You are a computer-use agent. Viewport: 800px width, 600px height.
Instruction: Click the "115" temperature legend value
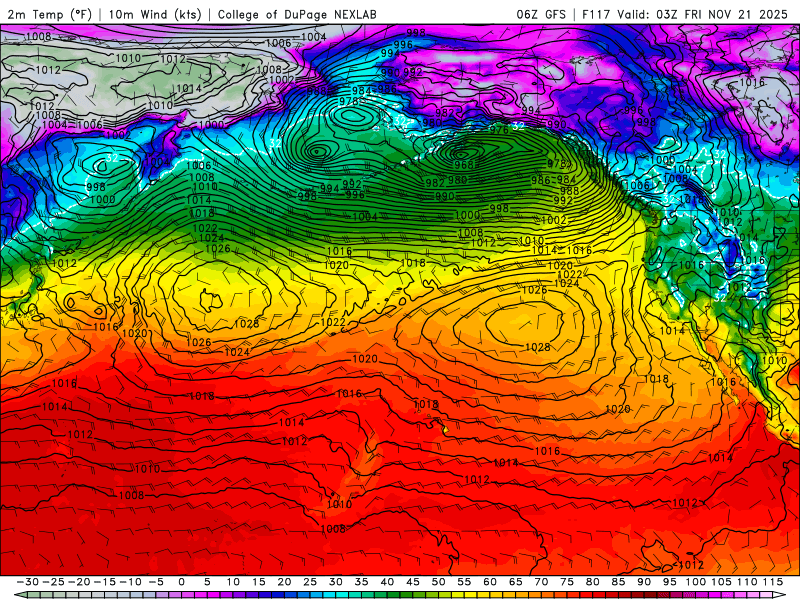coord(773,582)
